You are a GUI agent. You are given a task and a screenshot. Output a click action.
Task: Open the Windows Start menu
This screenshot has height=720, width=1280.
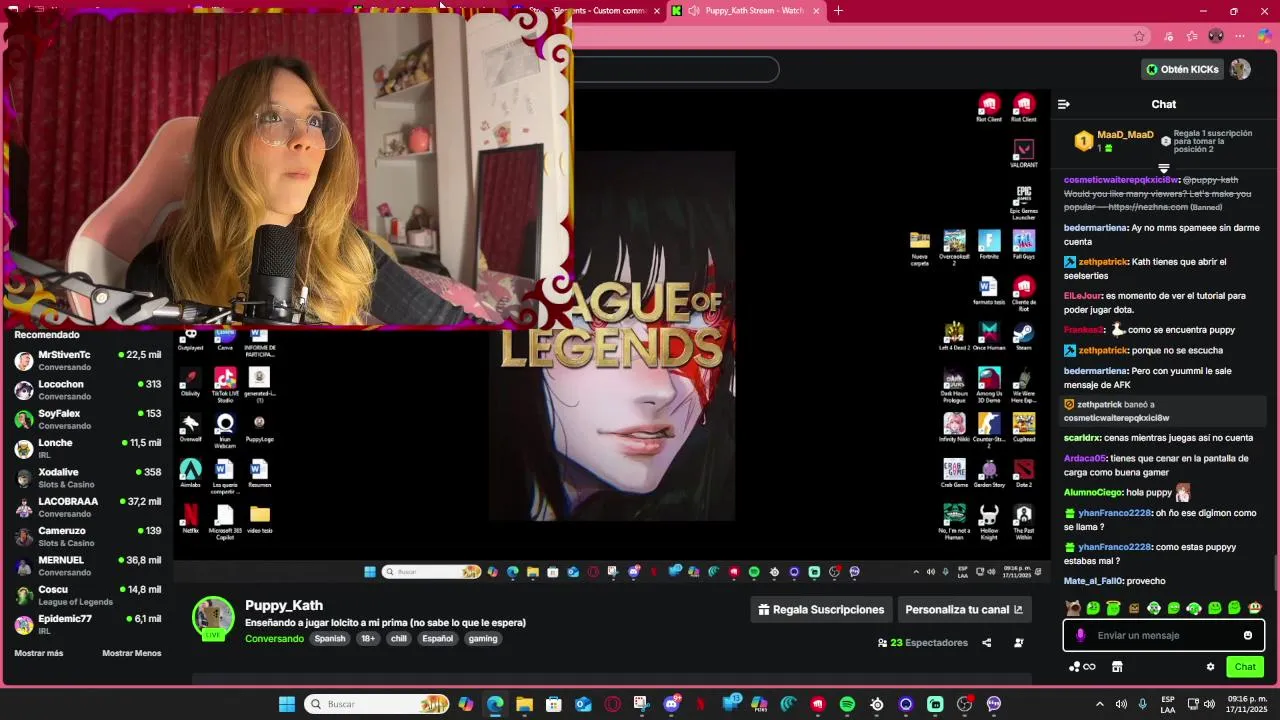tap(287, 704)
